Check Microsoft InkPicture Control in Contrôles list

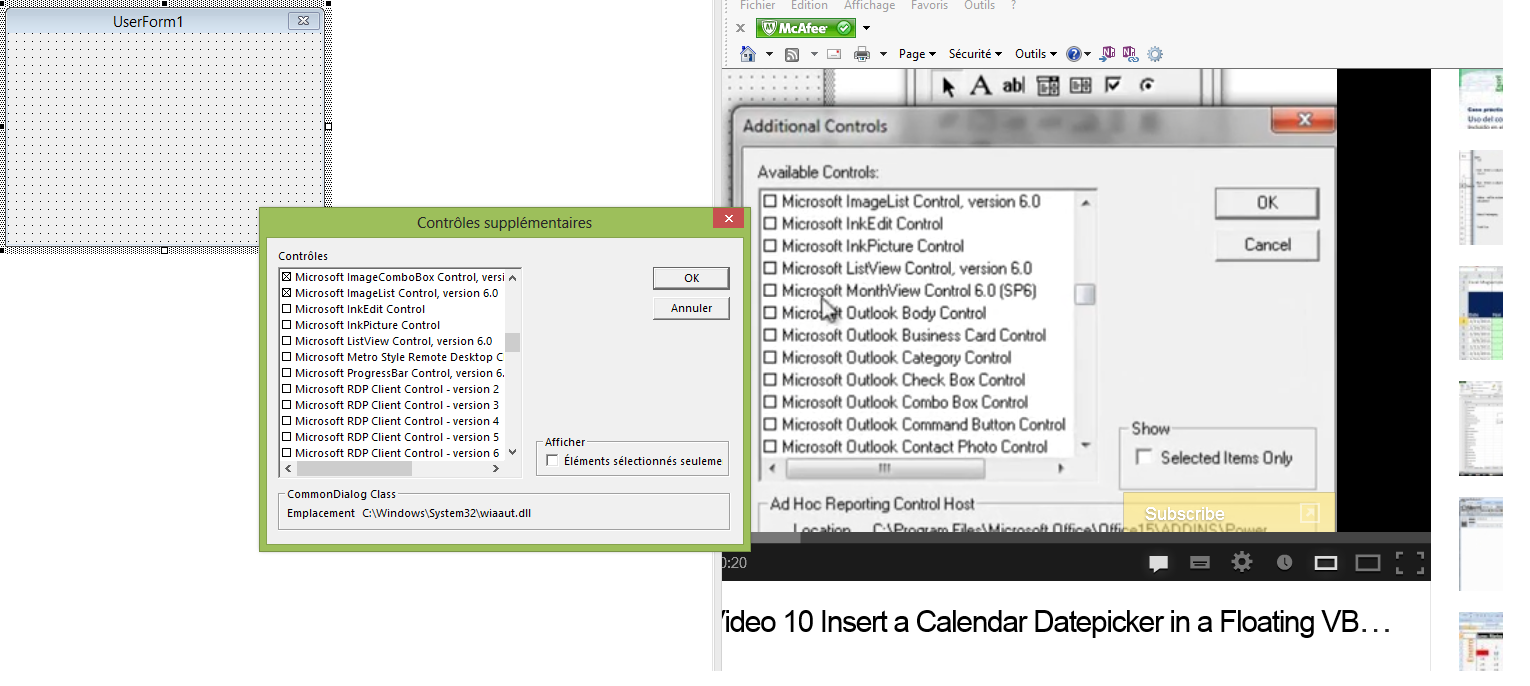(x=287, y=325)
